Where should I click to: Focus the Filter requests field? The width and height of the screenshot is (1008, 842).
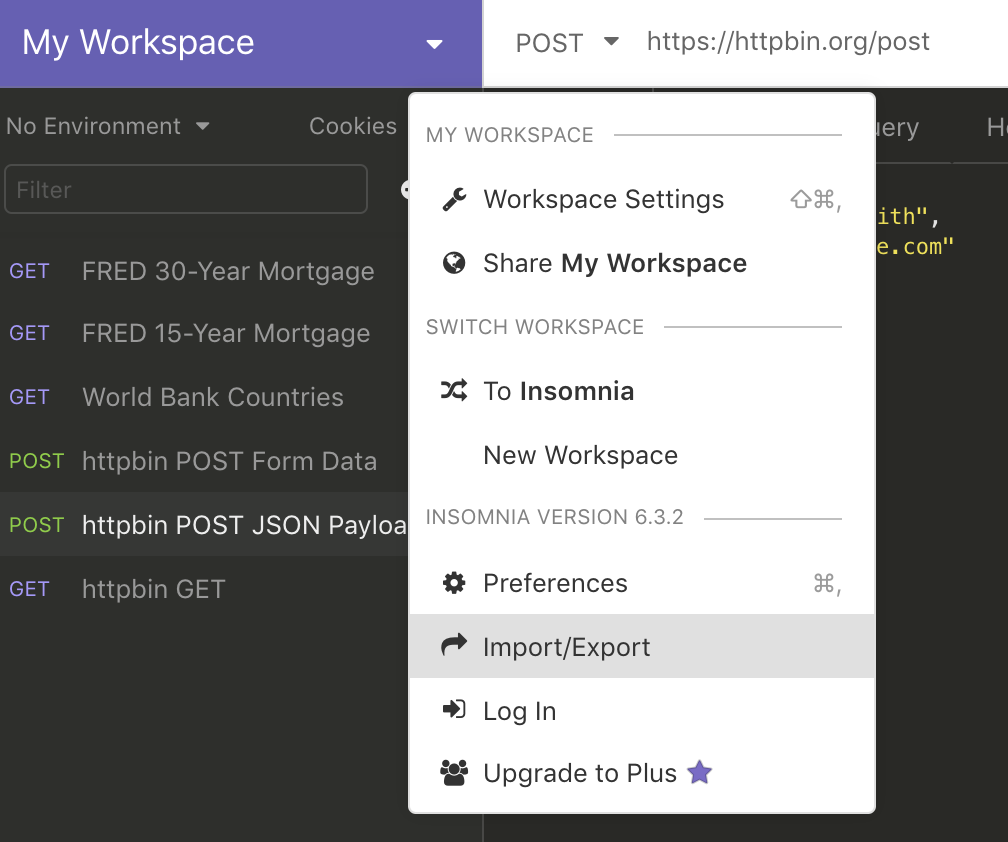[186, 189]
